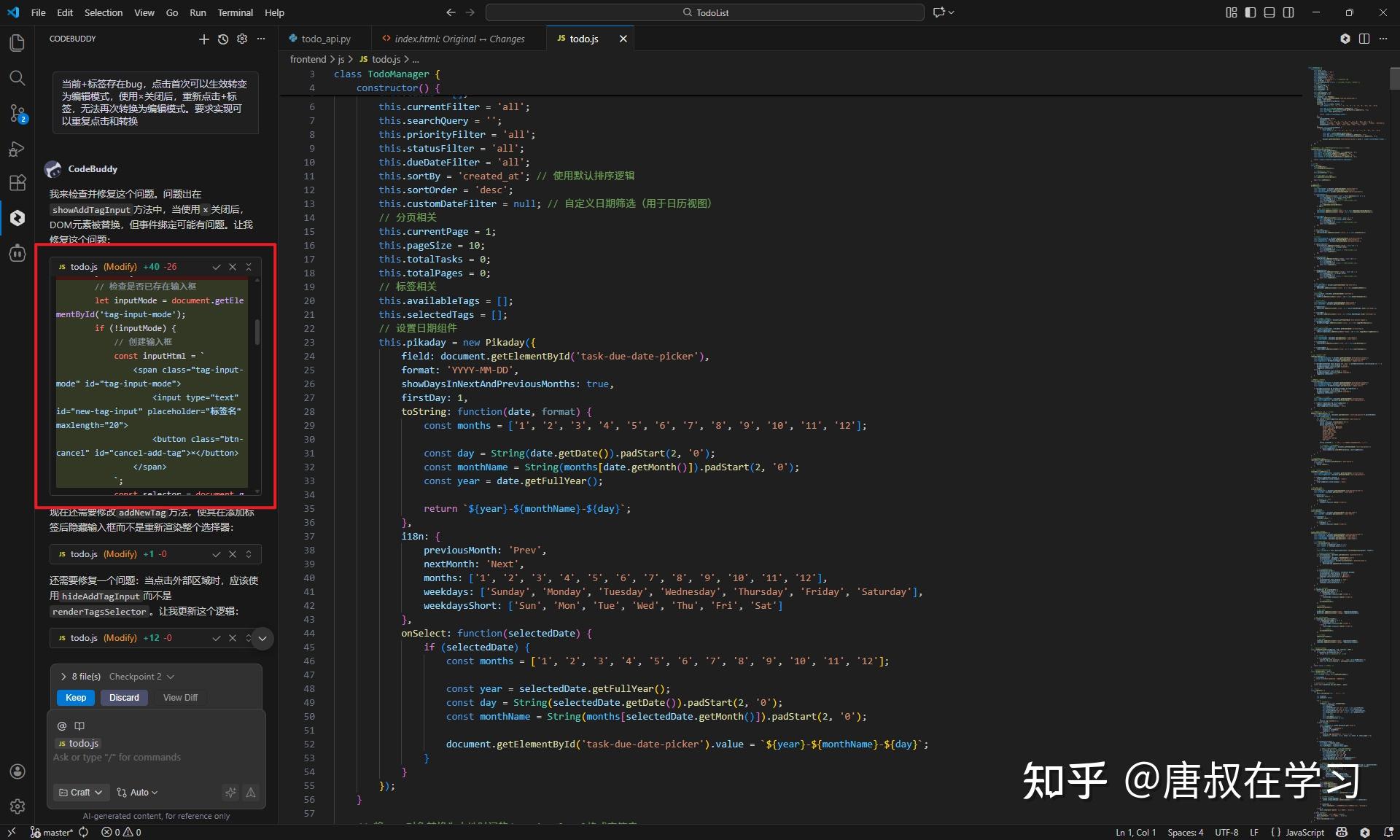Open the Selection menu
This screenshot has width=1400, height=840.
104,12
